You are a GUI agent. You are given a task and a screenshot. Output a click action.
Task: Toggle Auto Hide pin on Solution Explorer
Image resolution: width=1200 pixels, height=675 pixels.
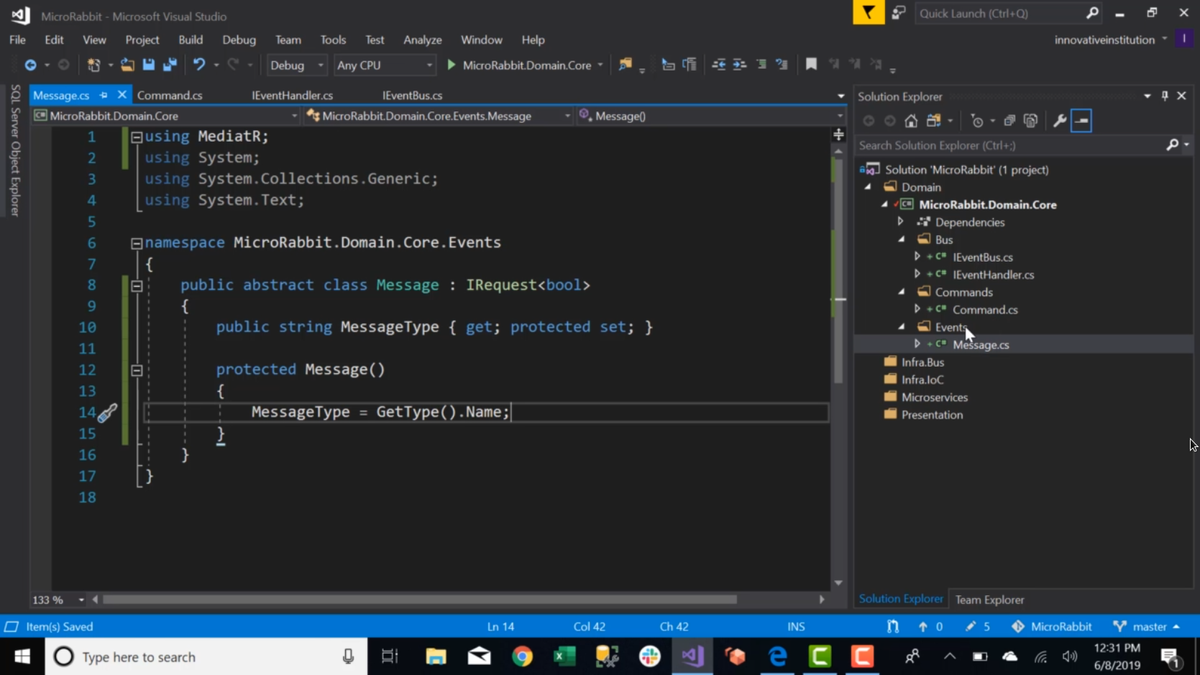(1165, 96)
